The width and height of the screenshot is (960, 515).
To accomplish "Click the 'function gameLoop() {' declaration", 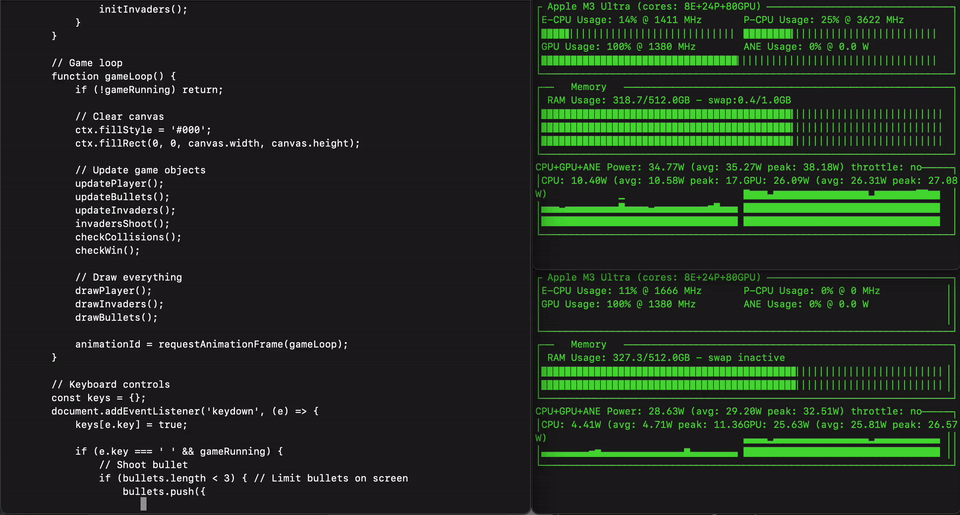I will click(x=113, y=77).
